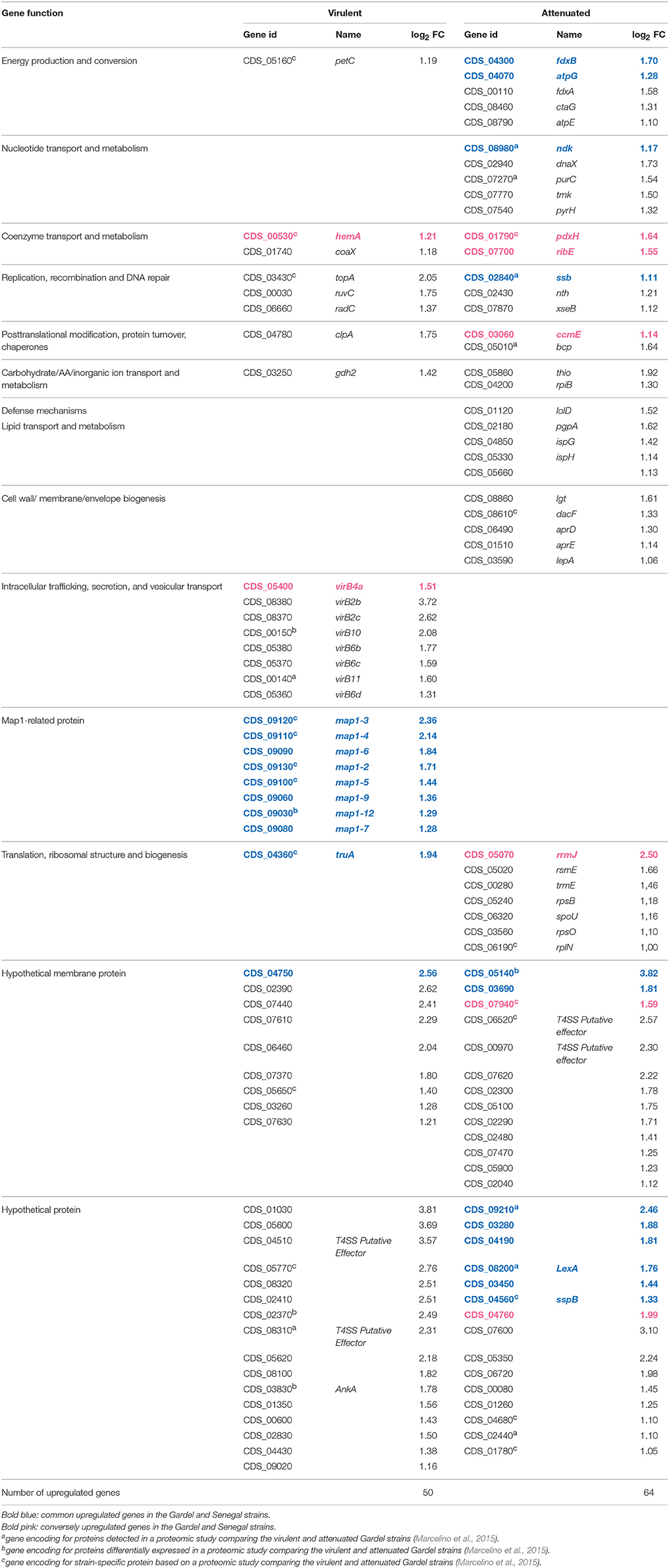Select blue gene name map1-12
This screenshot has height=1568, width=669.
[354, 813]
